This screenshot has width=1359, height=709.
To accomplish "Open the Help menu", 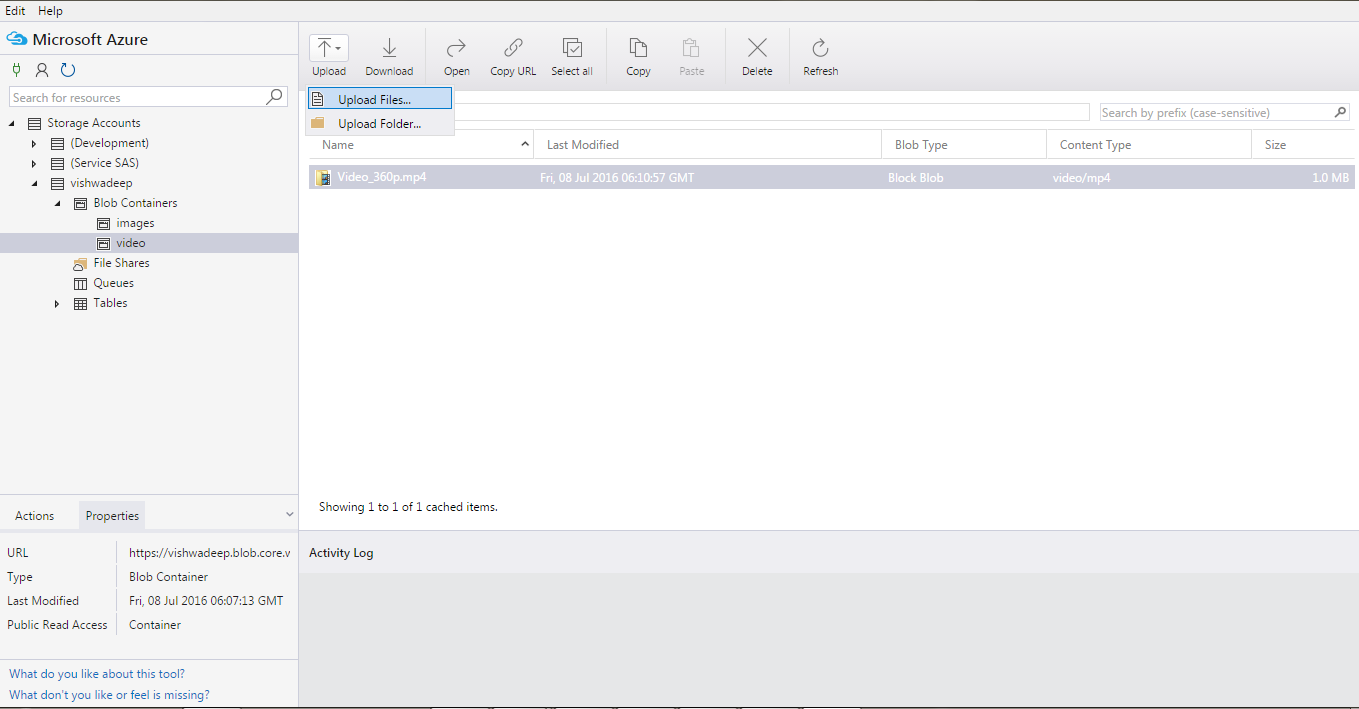I will click(x=50, y=10).
